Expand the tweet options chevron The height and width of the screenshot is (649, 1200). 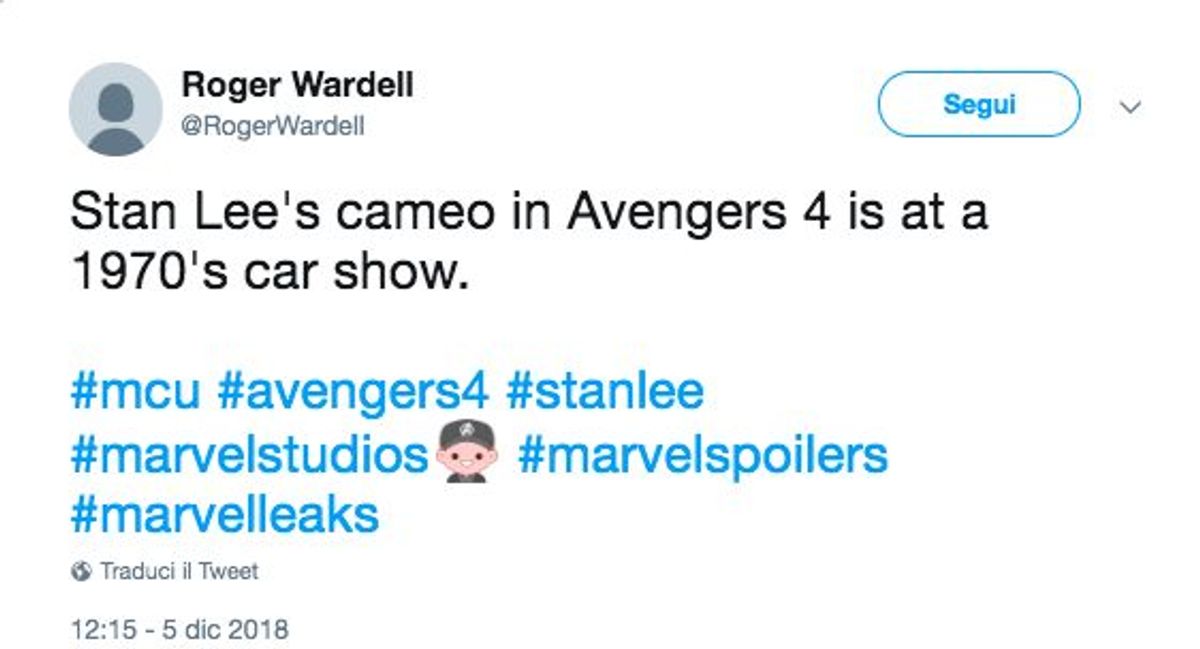[x=1131, y=107]
